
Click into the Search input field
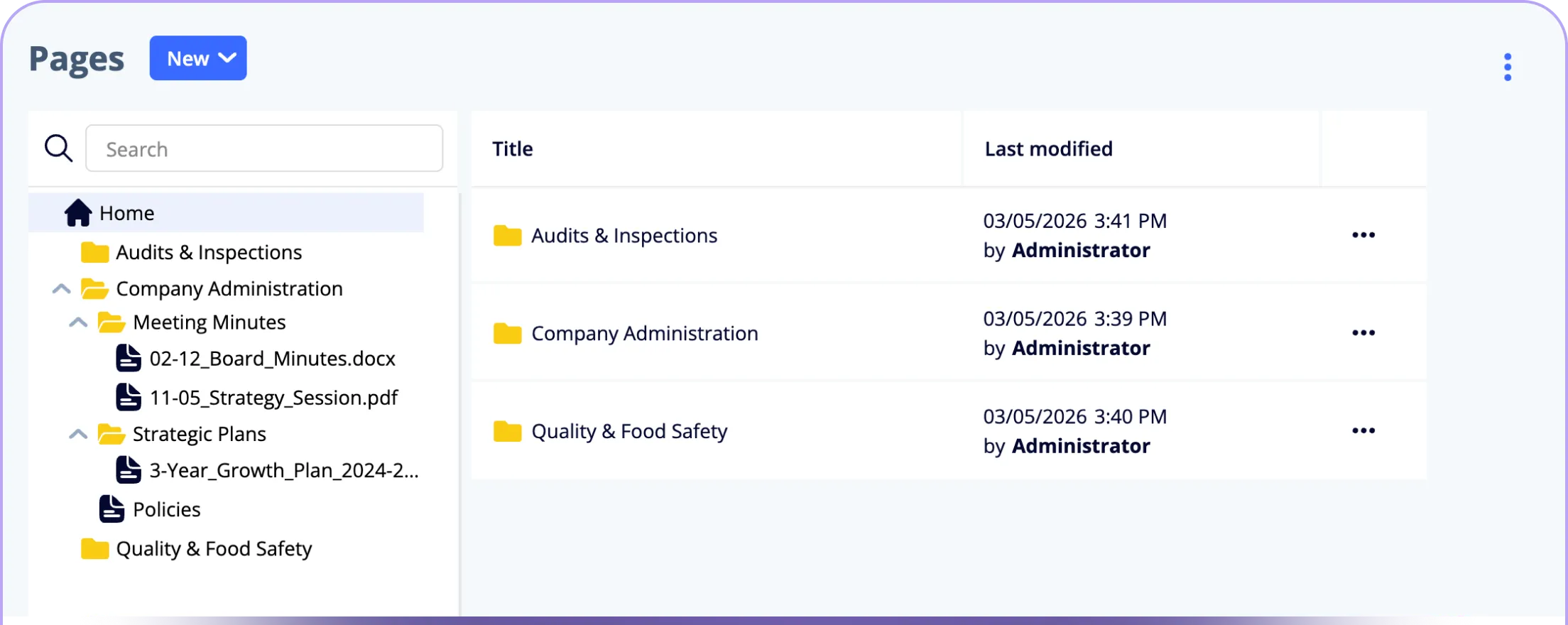coord(264,148)
